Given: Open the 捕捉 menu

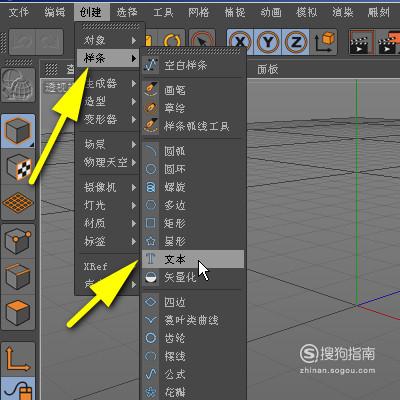Looking at the screenshot, I should [235, 13].
